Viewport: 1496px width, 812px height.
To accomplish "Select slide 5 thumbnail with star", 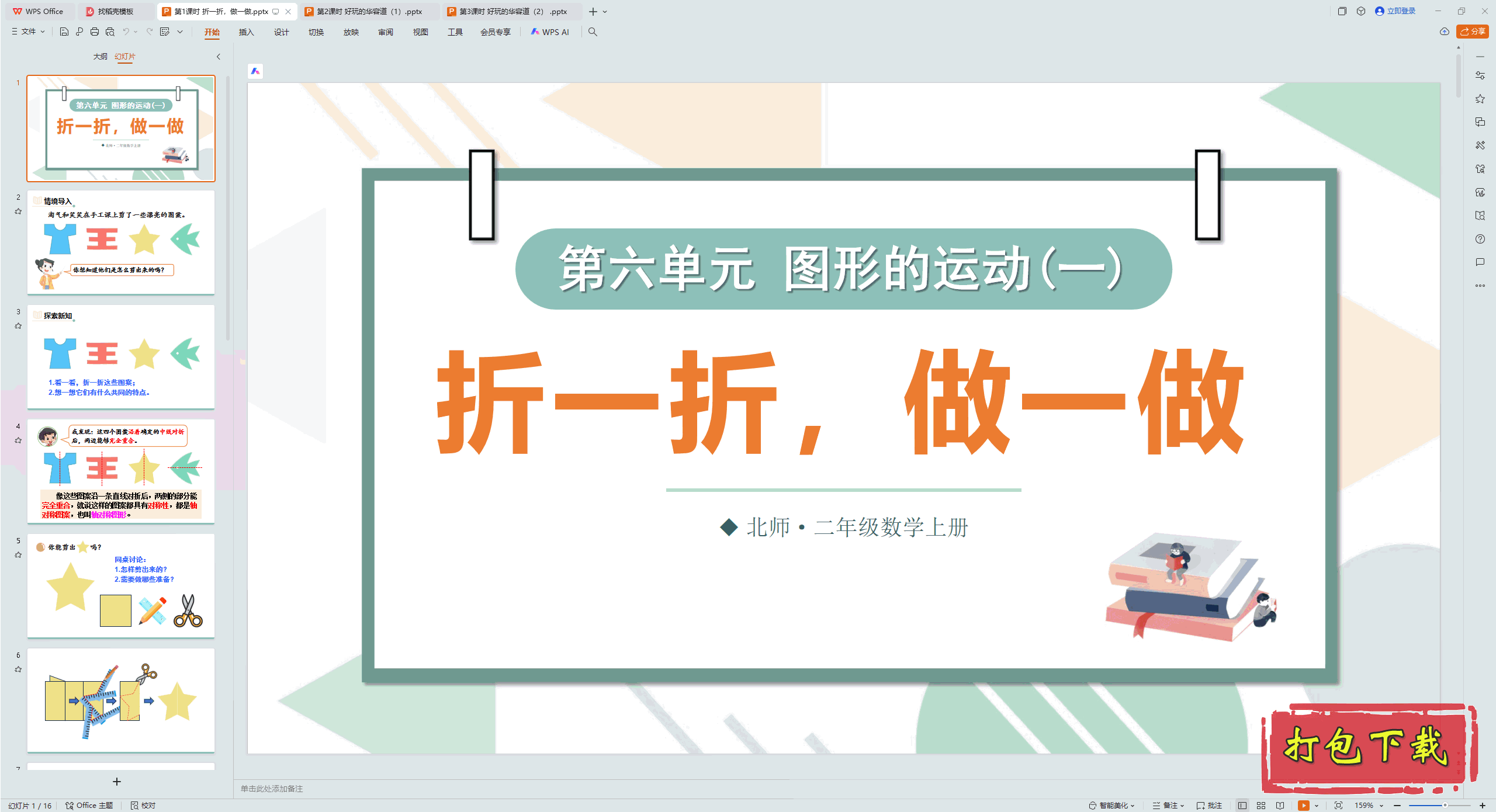I will point(121,586).
